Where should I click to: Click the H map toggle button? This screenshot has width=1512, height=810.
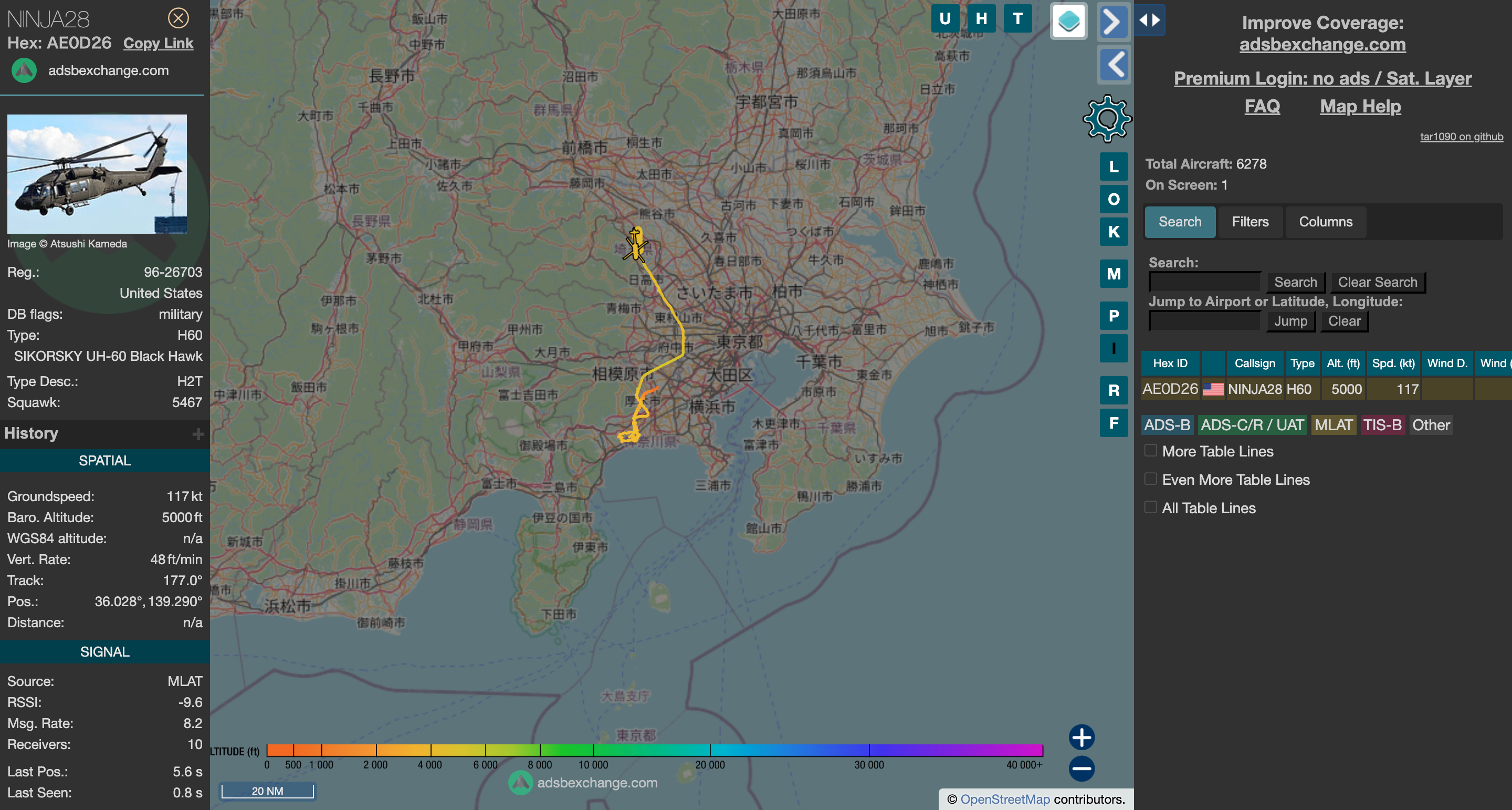tap(981, 19)
